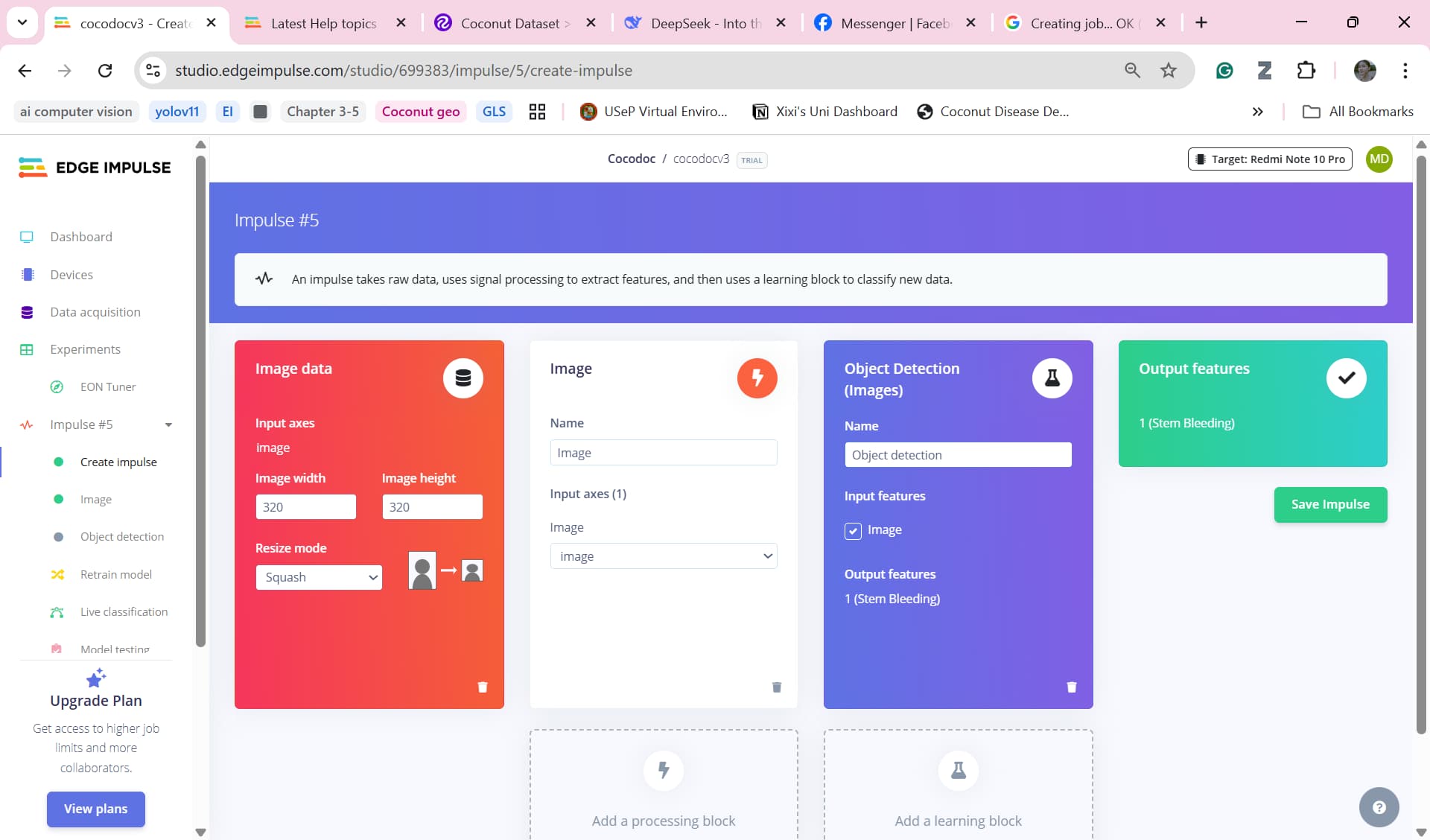1430x840 pixels.
Task: Uncheck the Image input features checkbox
Action: [x=853, y=530]
